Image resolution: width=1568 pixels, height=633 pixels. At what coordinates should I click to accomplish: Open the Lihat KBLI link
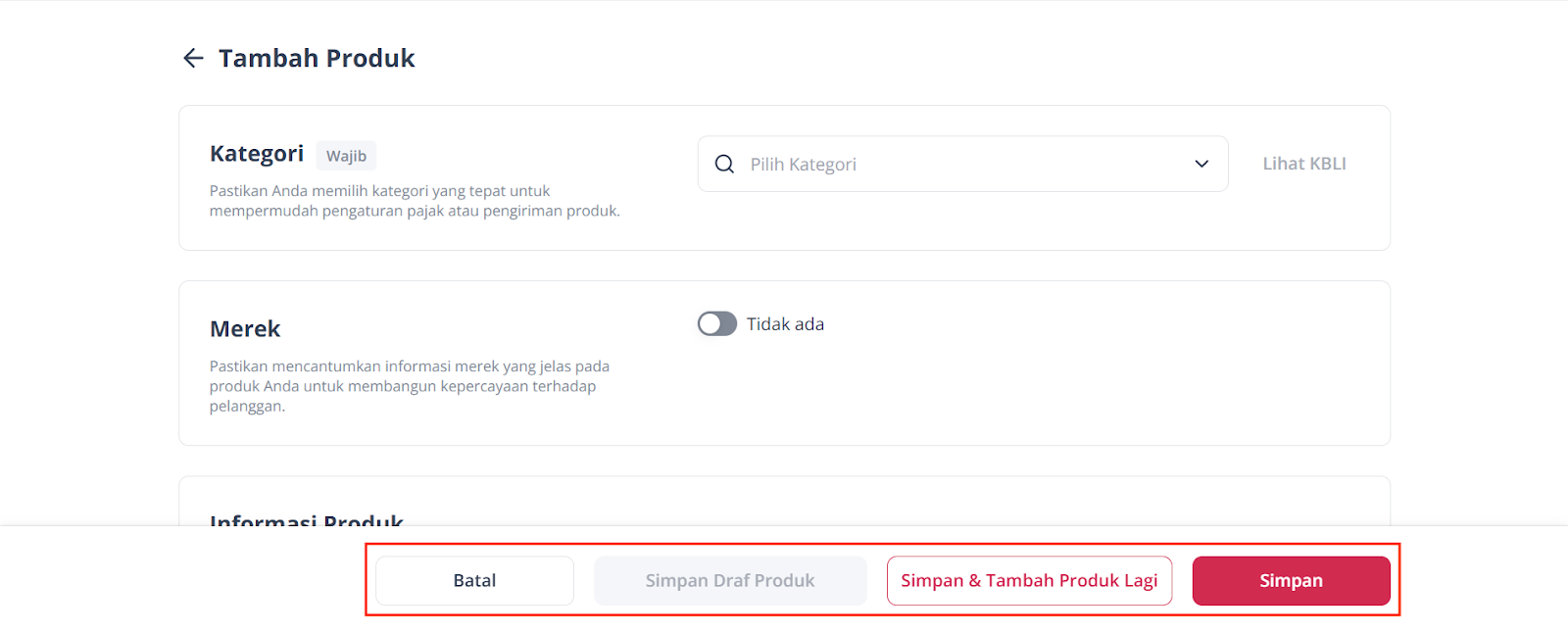[x=1303, y=164]
